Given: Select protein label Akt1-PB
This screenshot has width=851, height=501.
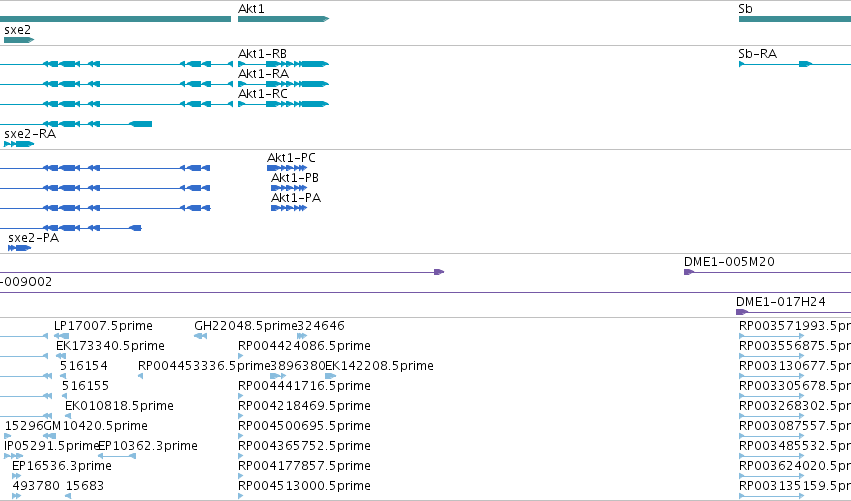Looking at the screenshot, I should coord(295,178).
